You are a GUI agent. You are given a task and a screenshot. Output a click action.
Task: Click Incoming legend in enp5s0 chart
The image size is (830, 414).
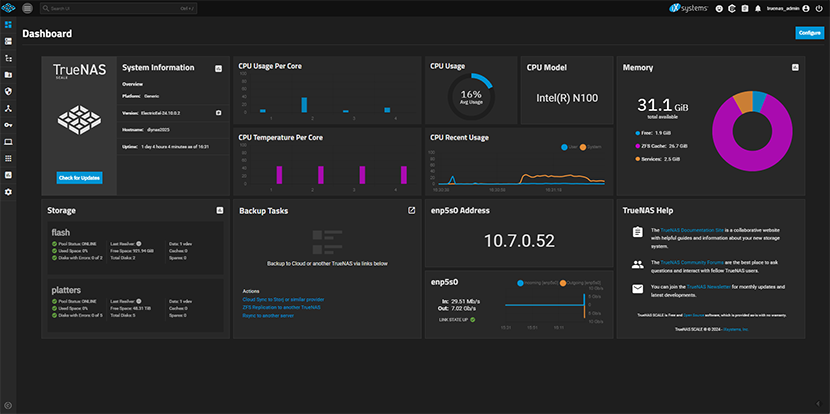tap(537, 283)
